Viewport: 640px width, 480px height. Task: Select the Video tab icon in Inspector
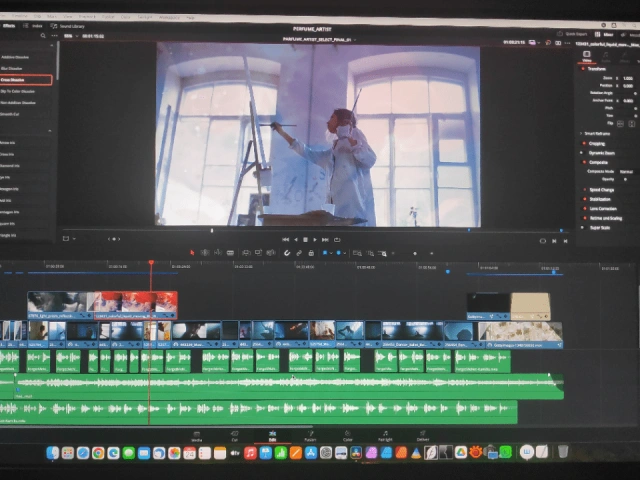click(x=586, y=56)
